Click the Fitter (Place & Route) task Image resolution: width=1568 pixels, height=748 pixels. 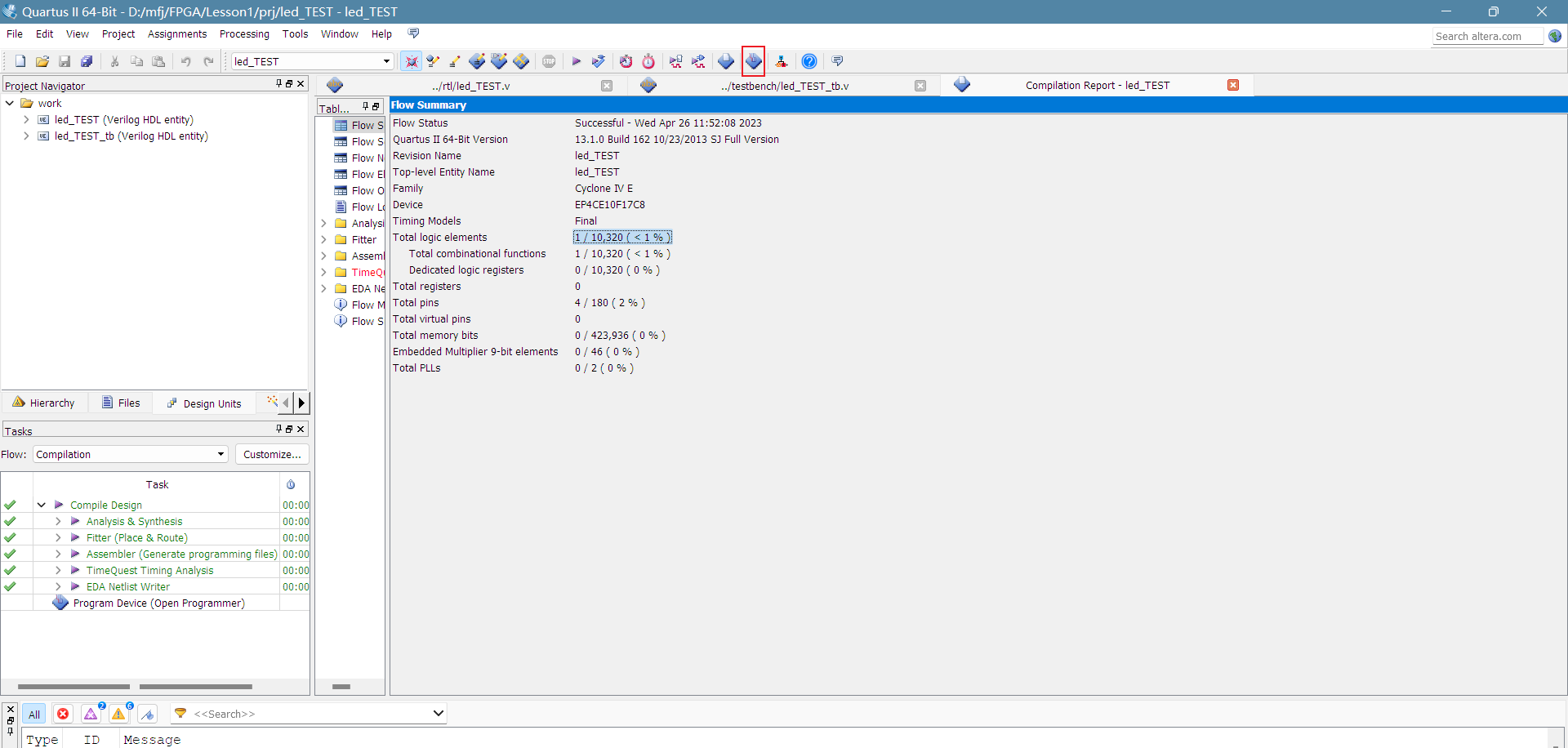point(136,537)
